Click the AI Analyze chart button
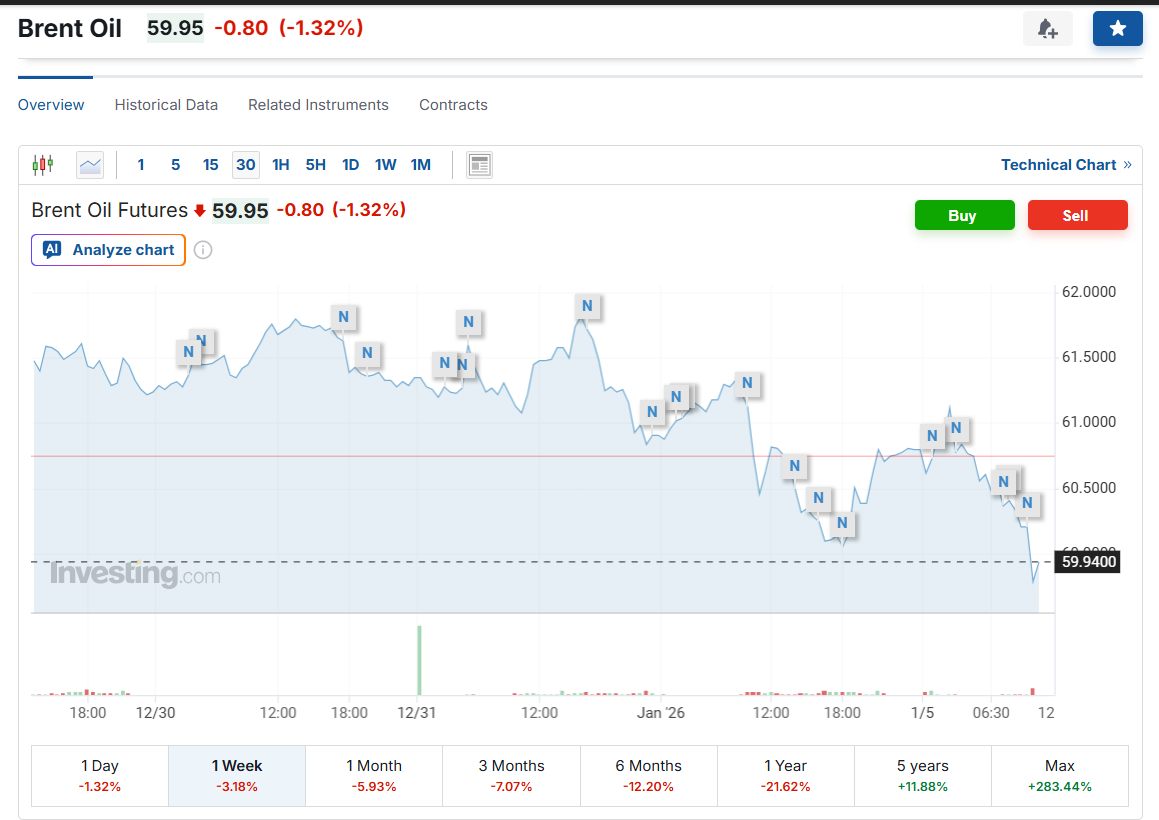This screenshot has height=820, width=1159. point(109,250)
